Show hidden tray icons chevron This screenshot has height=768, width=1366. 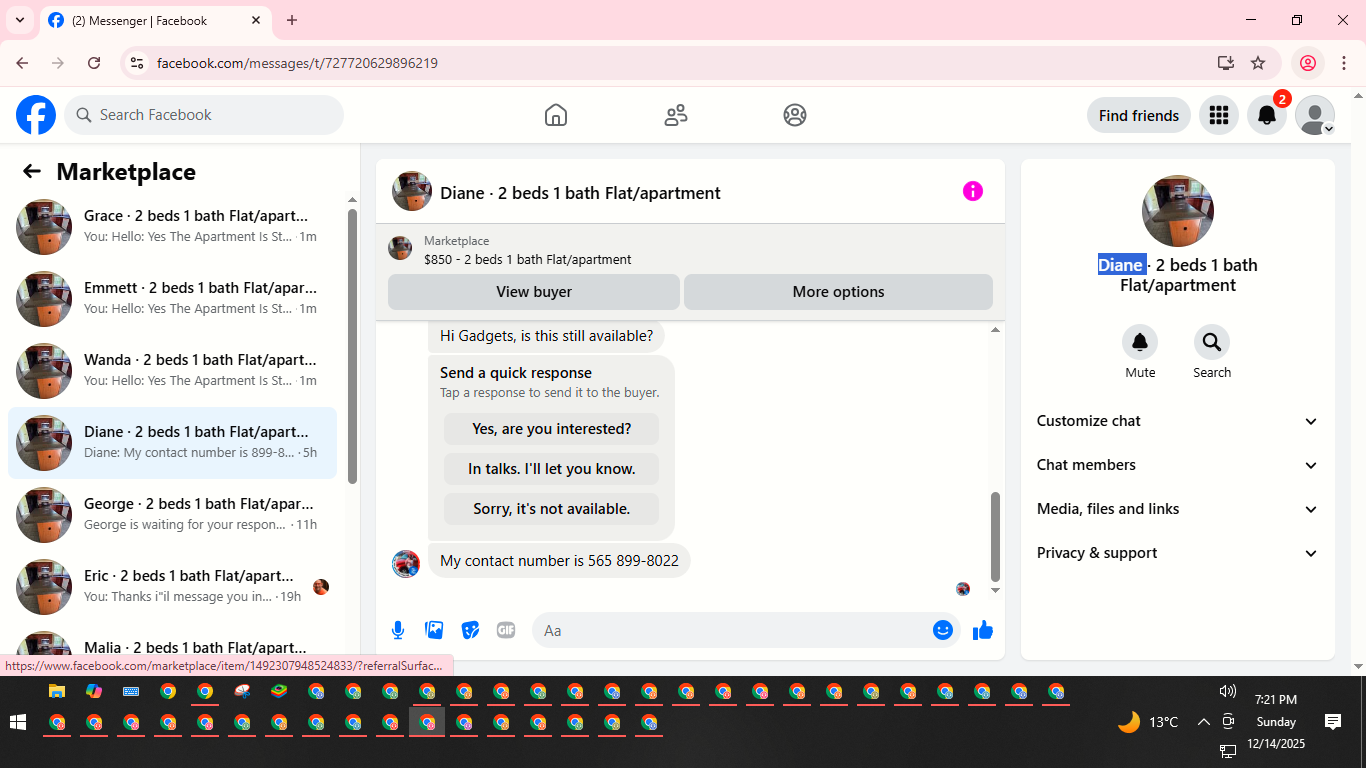point(1203,722)
